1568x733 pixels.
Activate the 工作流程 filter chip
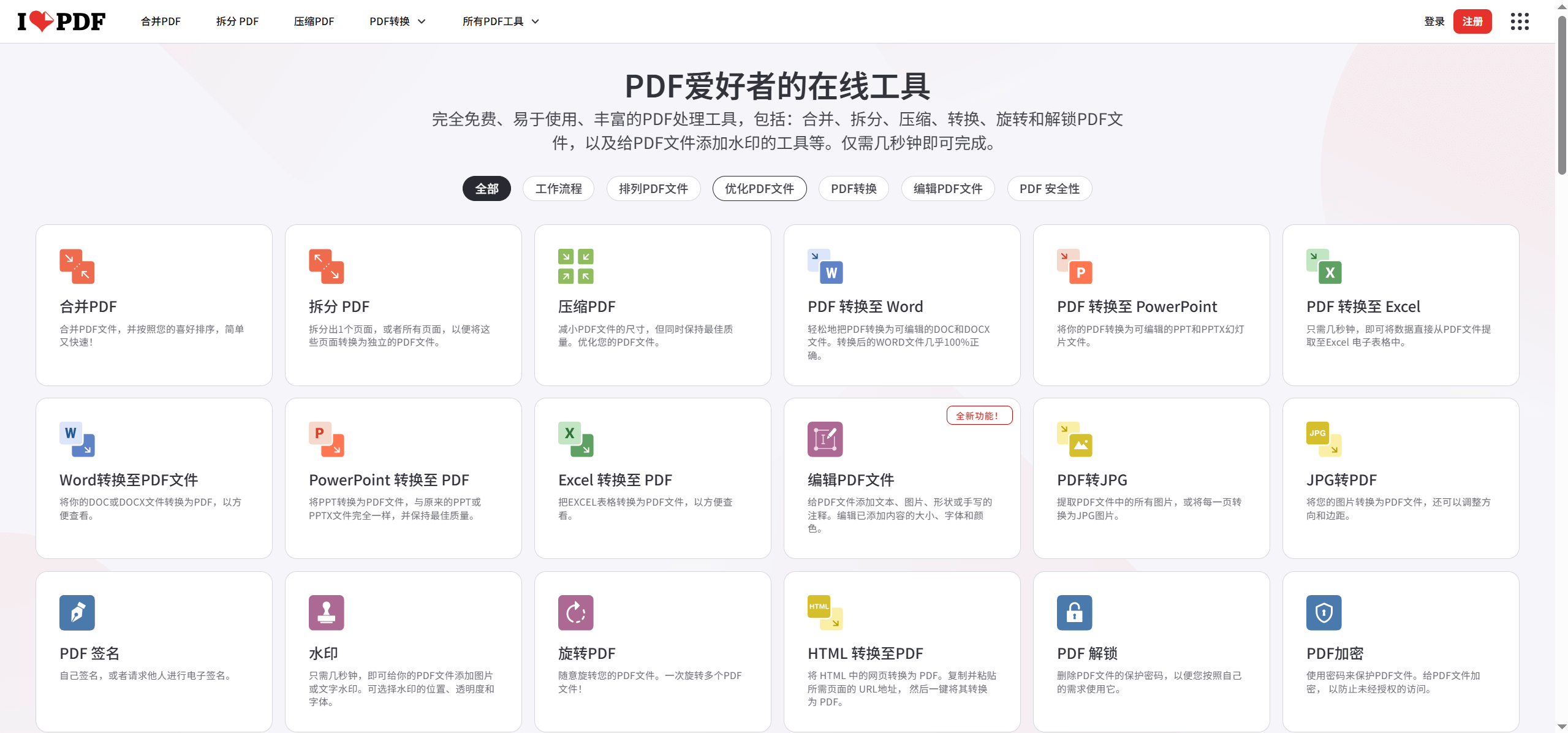pyautogui.click(x=558, y=188)
